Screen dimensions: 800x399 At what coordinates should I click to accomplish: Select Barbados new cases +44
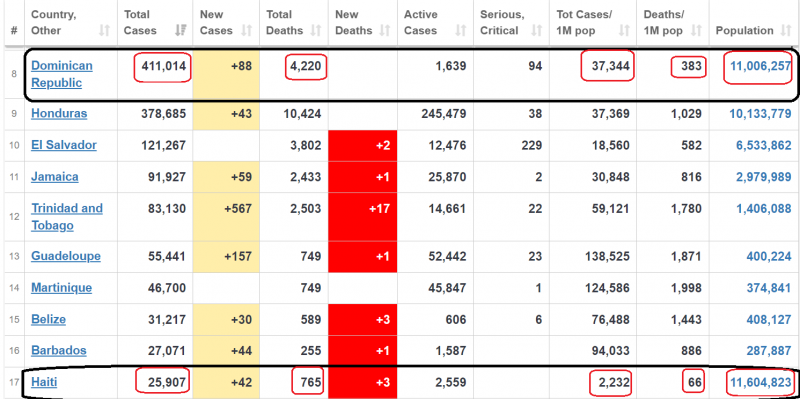click(x=240, y=351)
